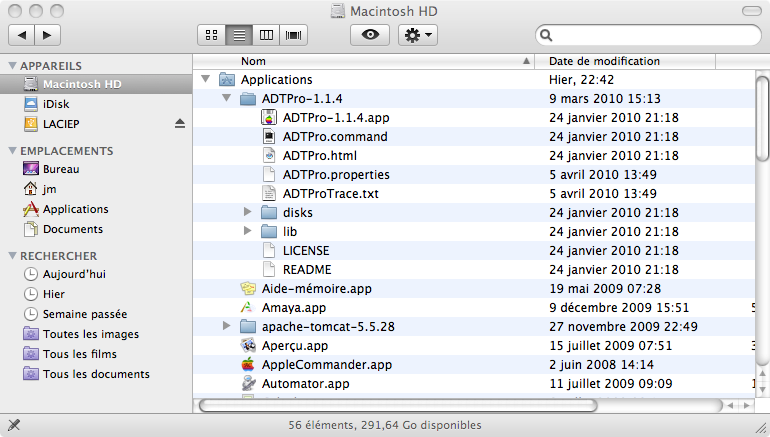Select the ADTProTrace.txt file icon
Screen dimensions: 770x437
(269, 193)
